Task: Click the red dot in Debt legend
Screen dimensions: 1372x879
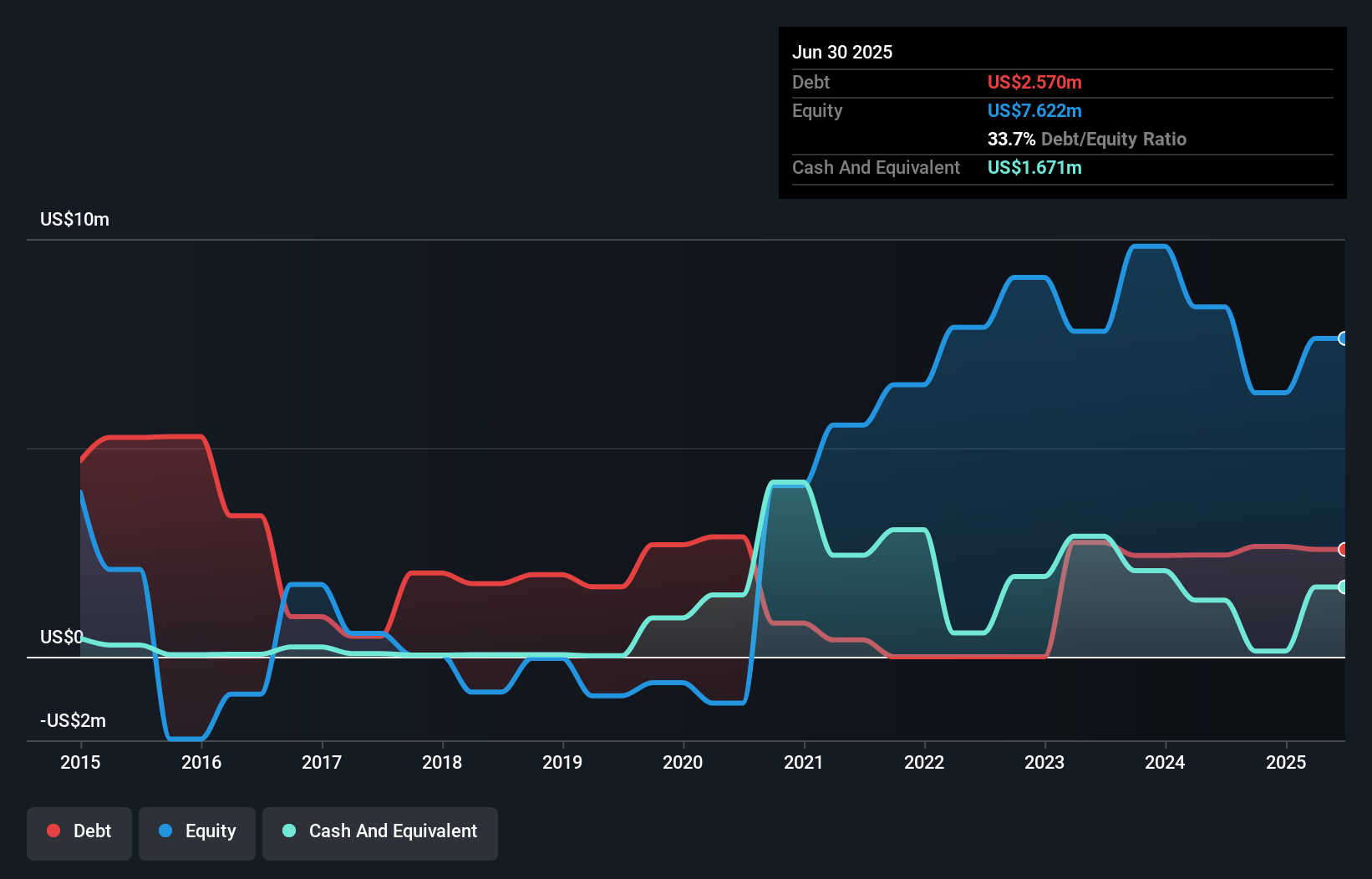Action: click(x=53, y=831)
